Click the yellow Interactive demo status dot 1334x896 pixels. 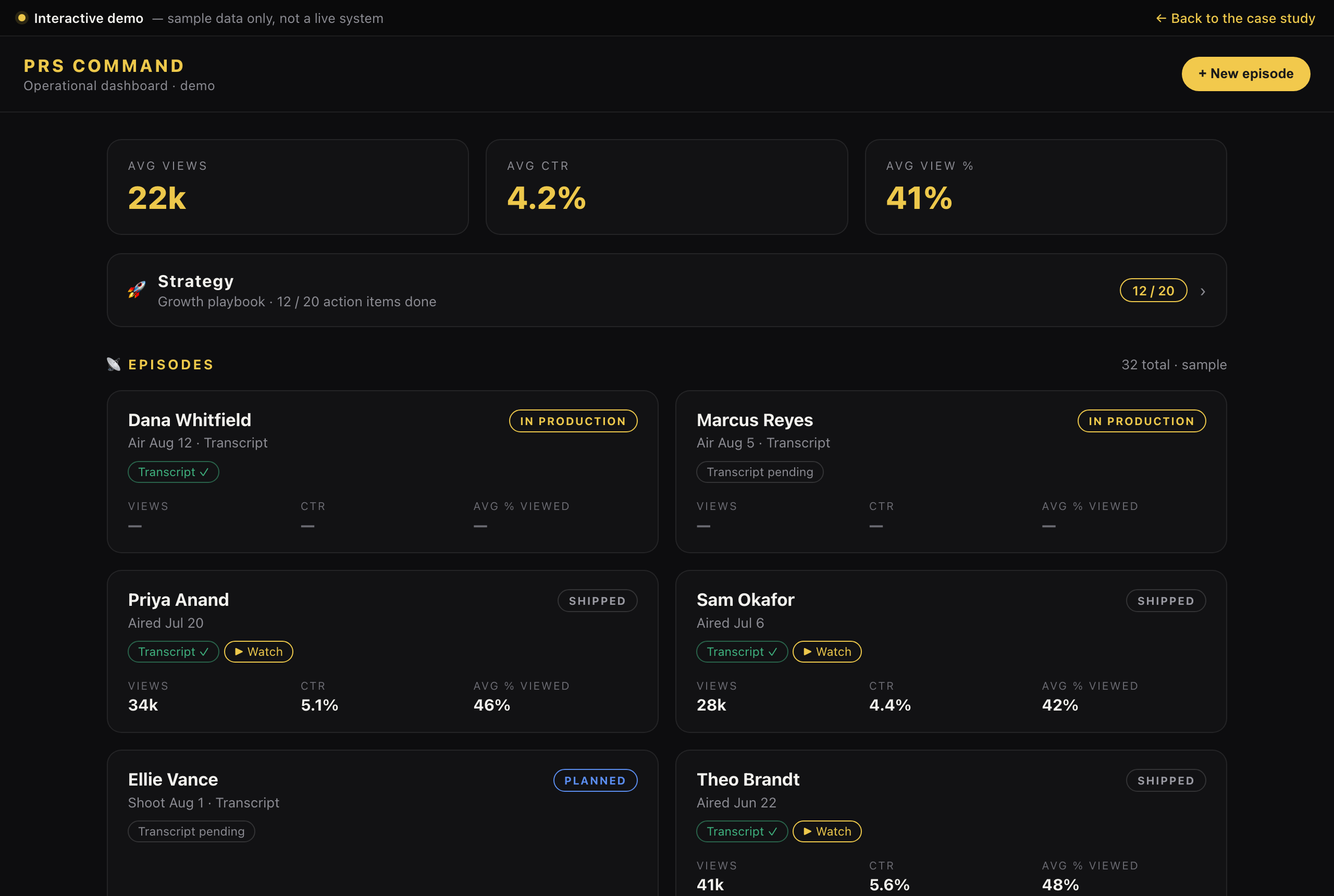tap(22, 18)
